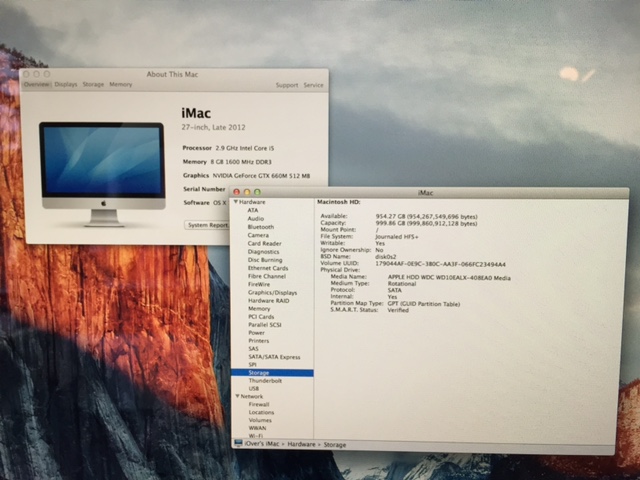This screenshot has width=640, height=480.
Task: Select Bluetooth in the Hardware list
Action: coord(260,227)
